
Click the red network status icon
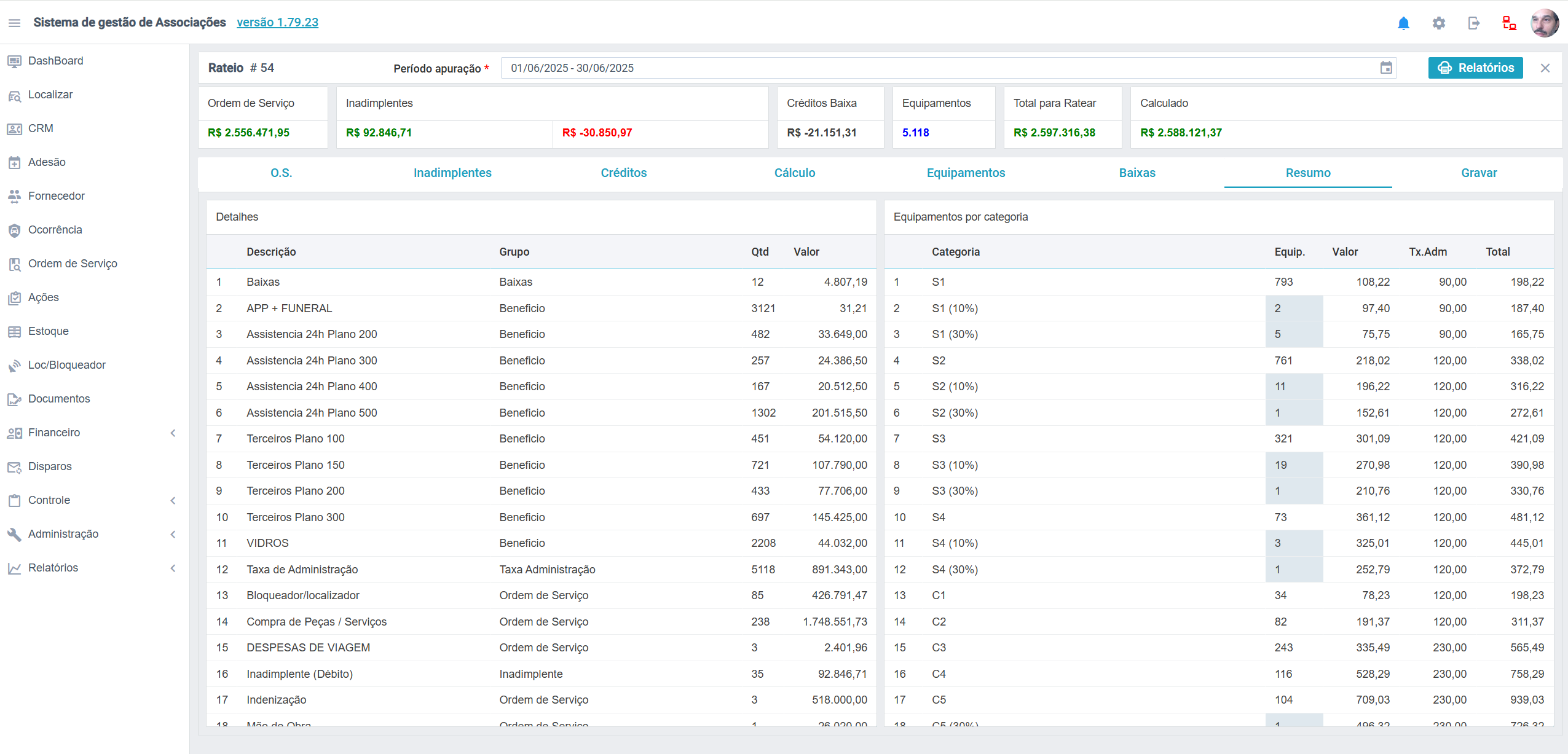pyautogui.click(x=1509, y=23)
